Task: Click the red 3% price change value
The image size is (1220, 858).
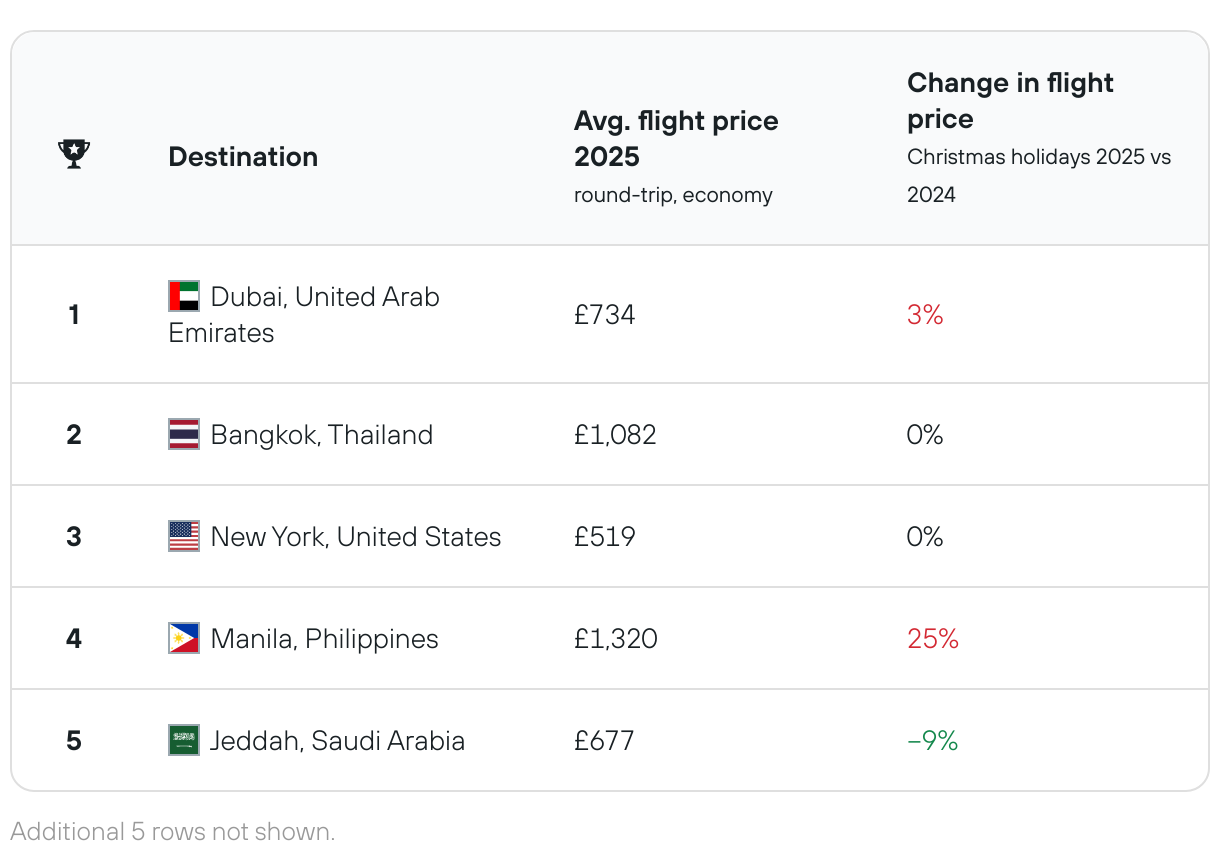Action: (925, 315)
